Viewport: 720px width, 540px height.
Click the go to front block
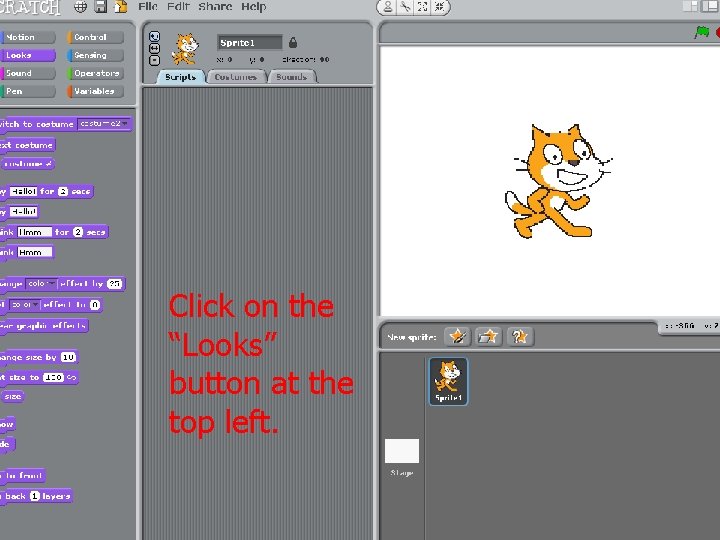point(23,475)
